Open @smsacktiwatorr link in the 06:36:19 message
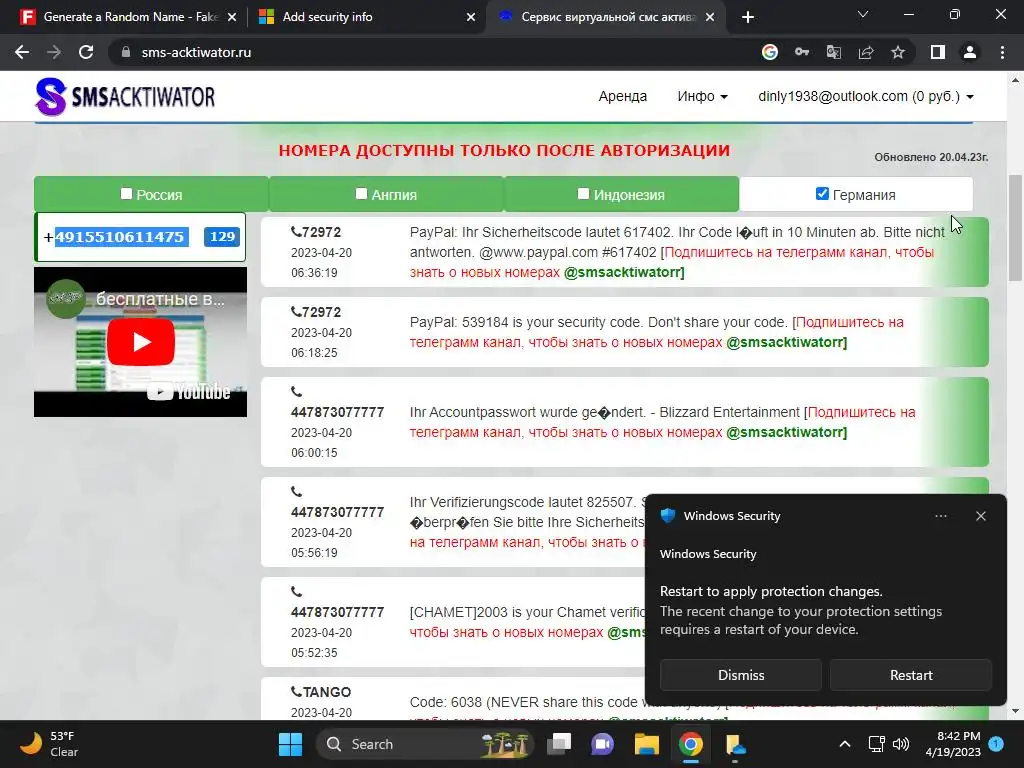The height and width of the screenshot is (768, 1024). click(624, 272)
